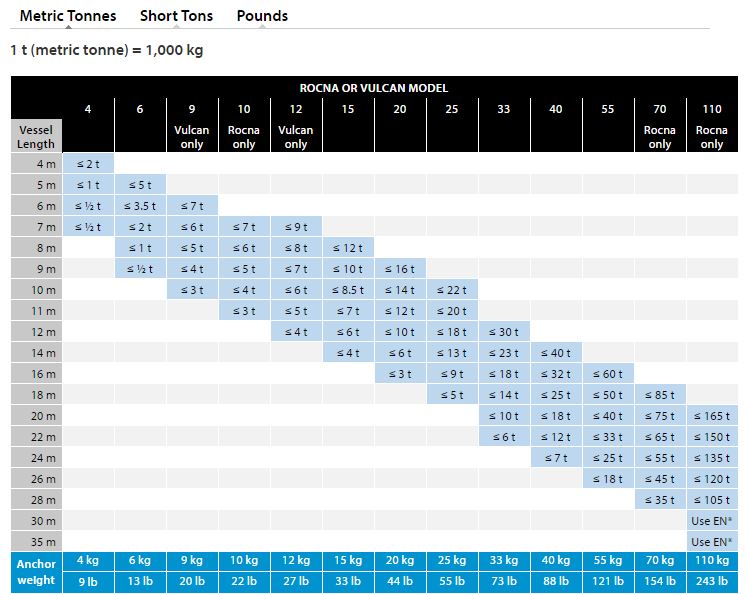The height and width of the screenshot is (594, 746).
Task: Click the 'Anchor weight' row label
Action: click(36, 572)
